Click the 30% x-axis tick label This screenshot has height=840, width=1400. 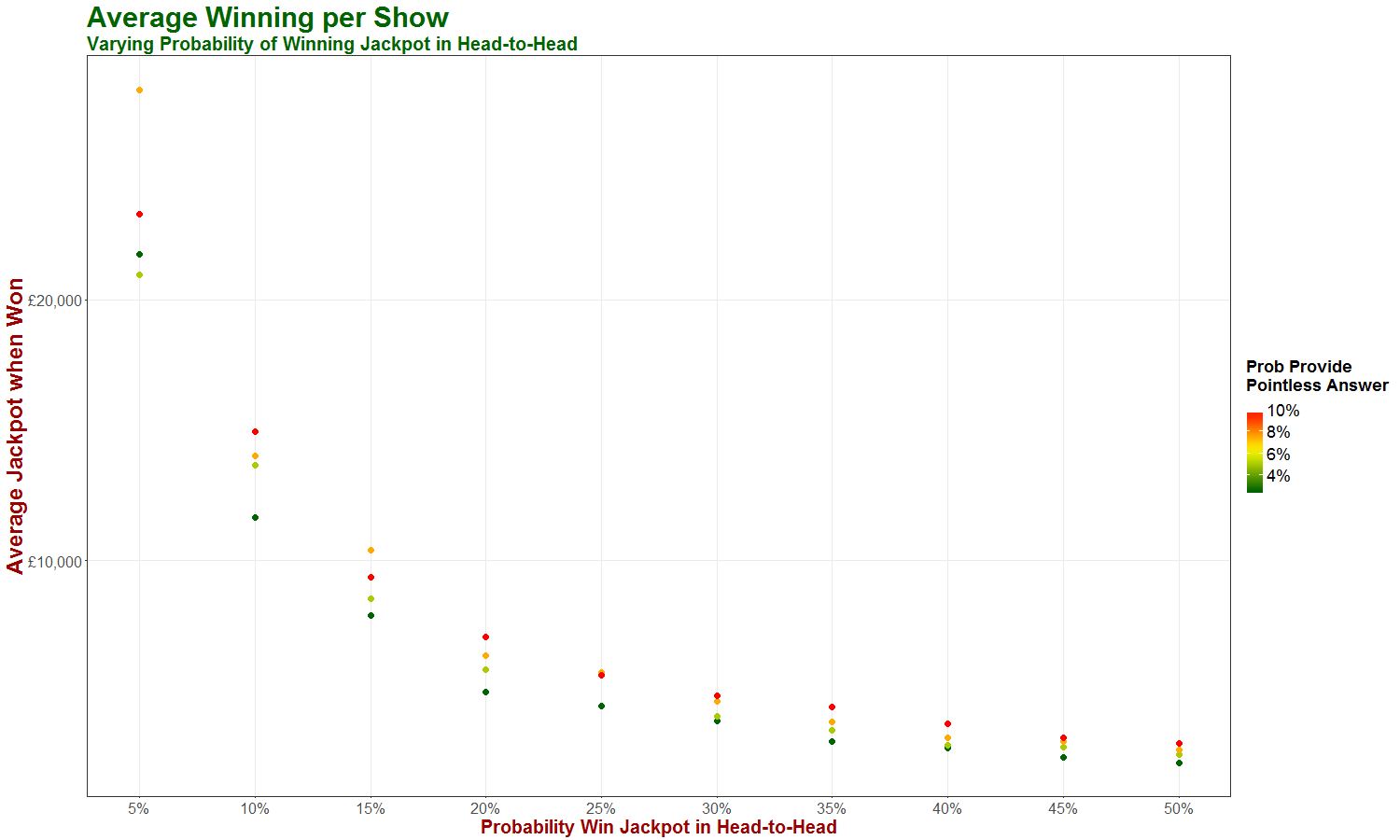pos(717,809)
